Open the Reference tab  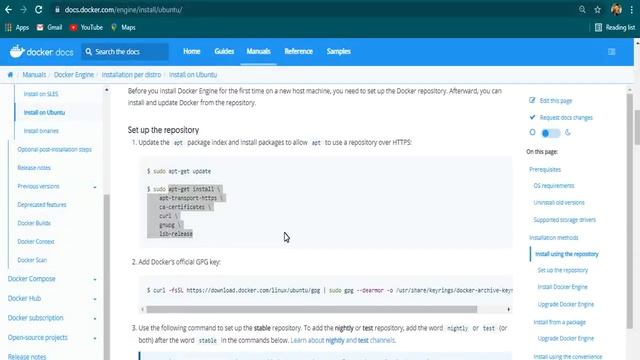tap(298, 51)
